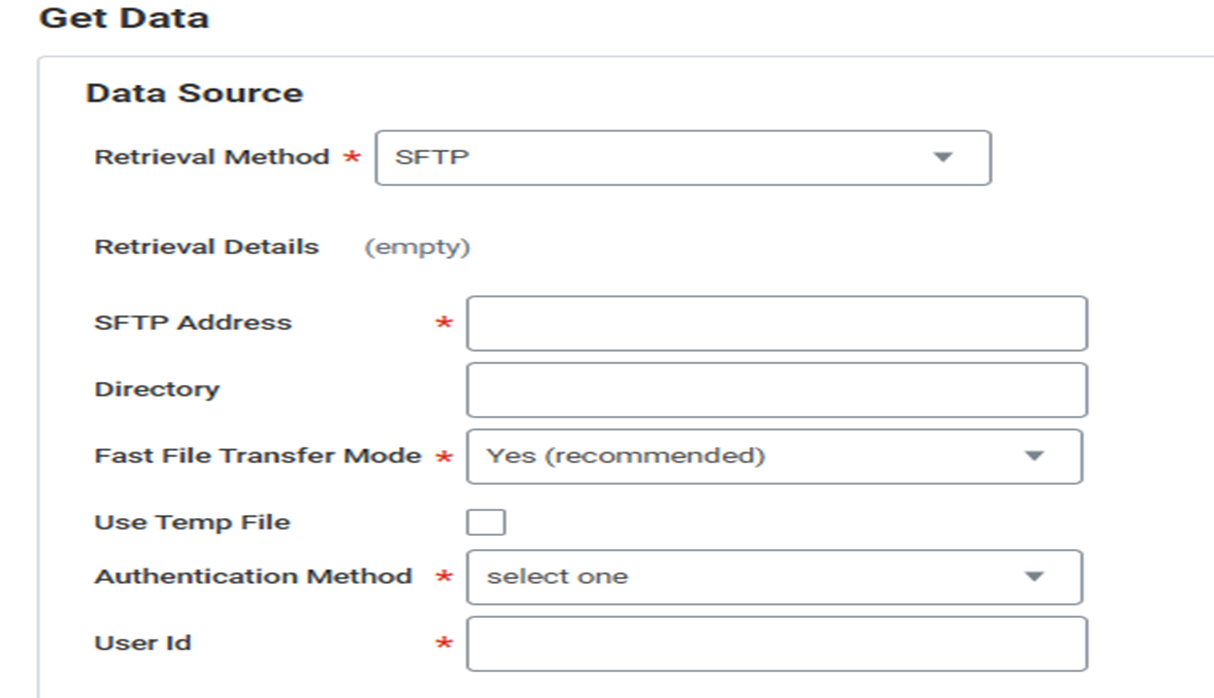Click the Authentication Method label
The height and width of the screenshot is (698, 1214).
point(253,577)
